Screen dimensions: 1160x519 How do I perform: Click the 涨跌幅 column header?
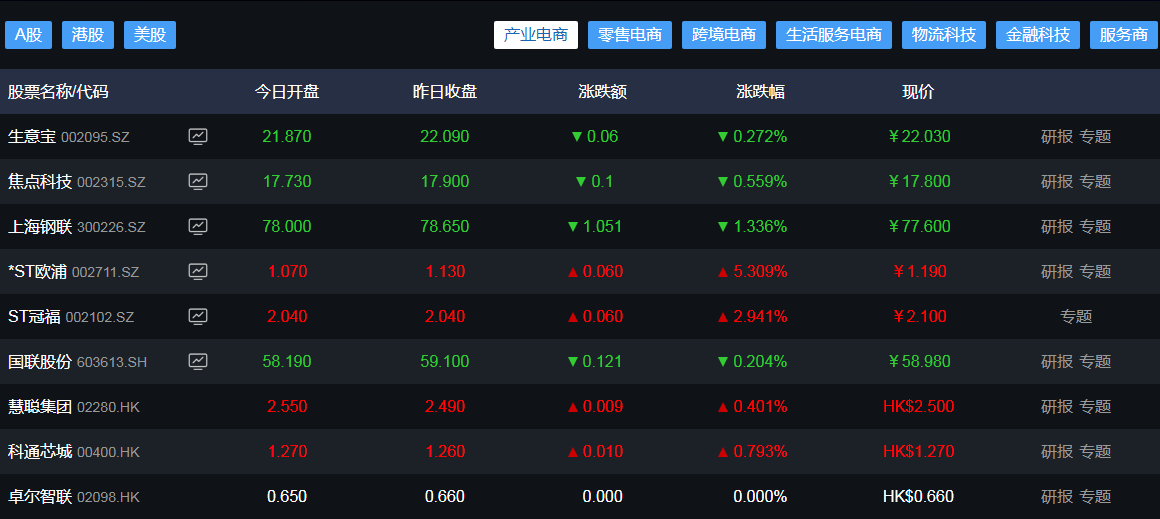click(x=761, y=92)
